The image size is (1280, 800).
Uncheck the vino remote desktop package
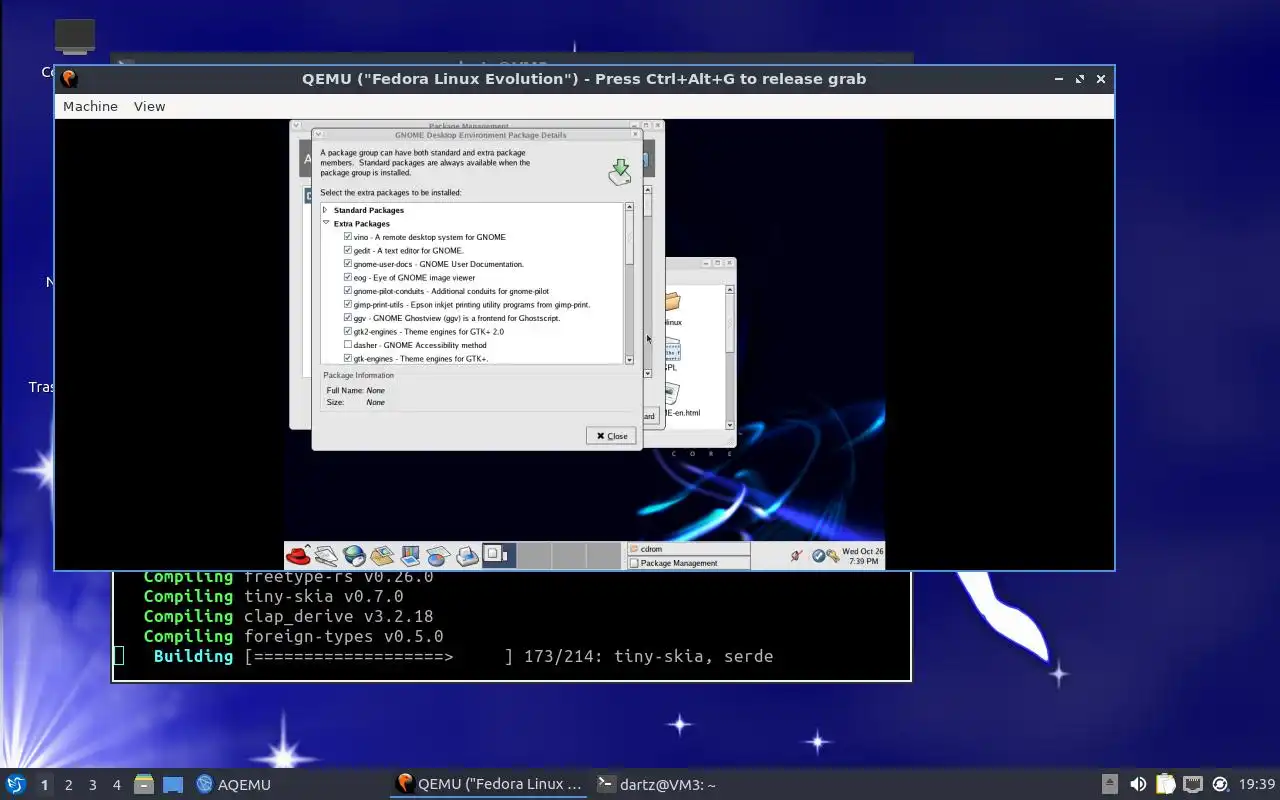(348, 237)
